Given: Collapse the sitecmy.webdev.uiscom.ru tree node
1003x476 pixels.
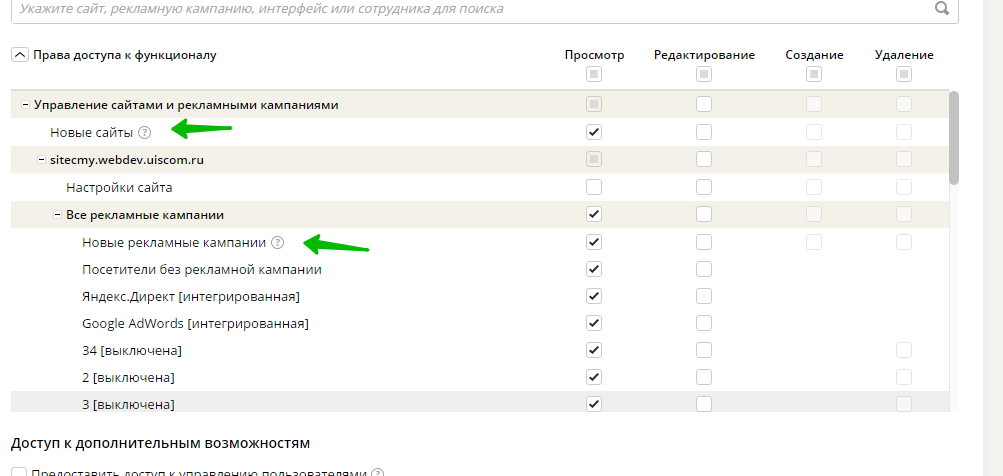Looking at the screenshot, I should (40, 159).
